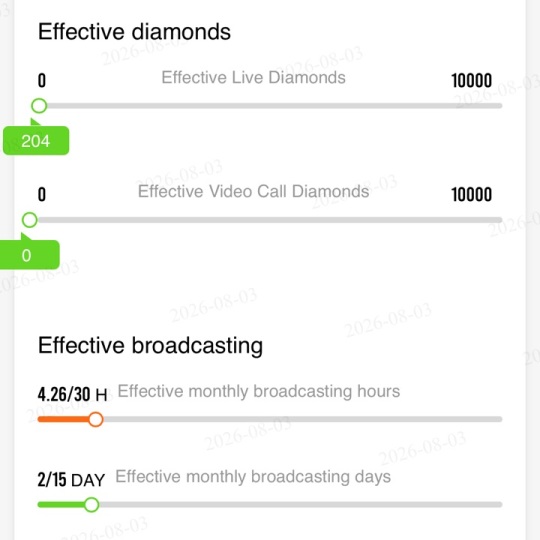Tap the 4.26/30 H hours value

click(x=73, y=394)
